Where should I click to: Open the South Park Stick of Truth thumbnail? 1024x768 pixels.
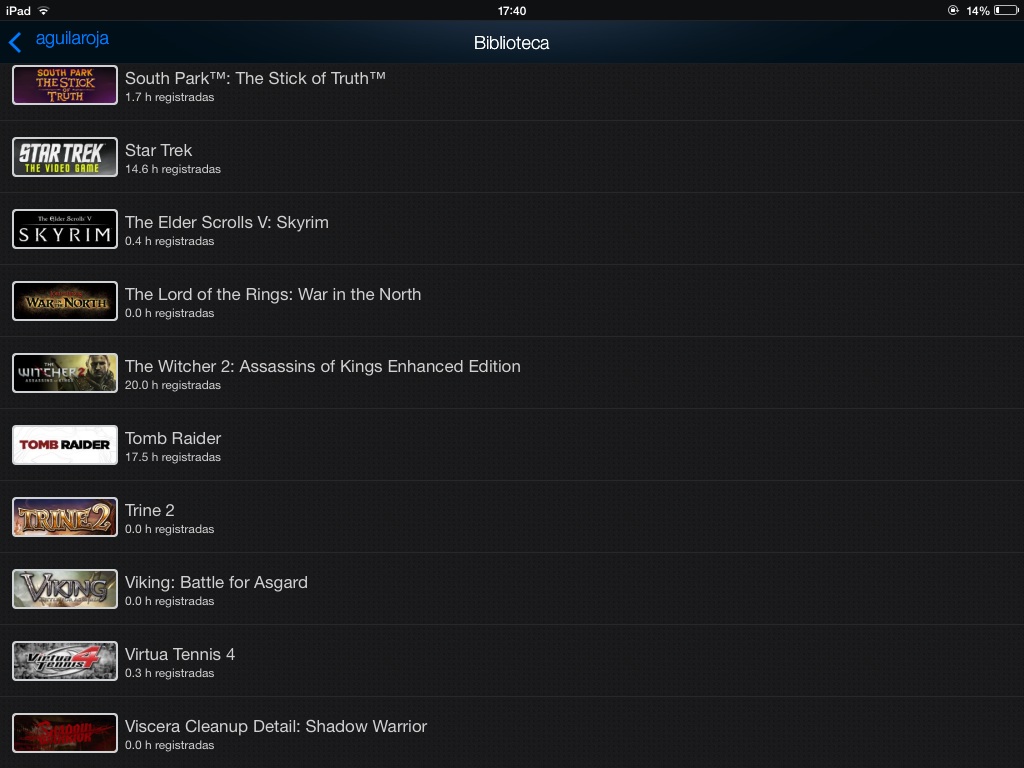tap(65, 85)
